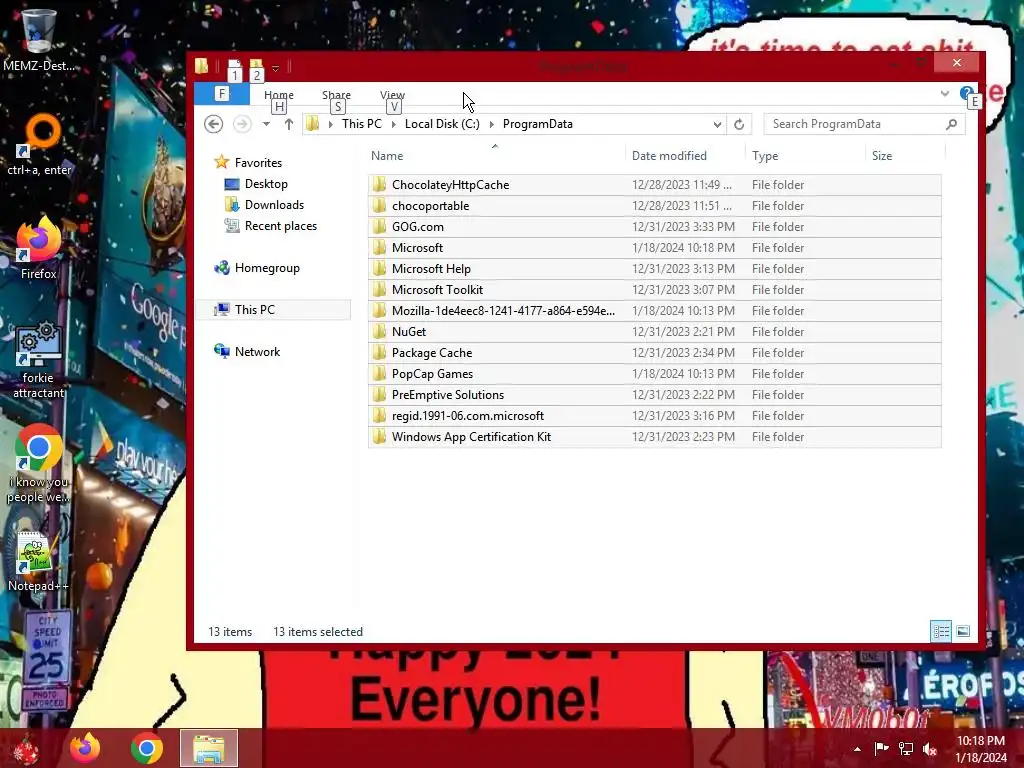Select the ctrl+a, enter desktop shortcut
Image resolution: width=1024 pixels, height=768 pixels.
pyautogui.click(x=39, y=145)
